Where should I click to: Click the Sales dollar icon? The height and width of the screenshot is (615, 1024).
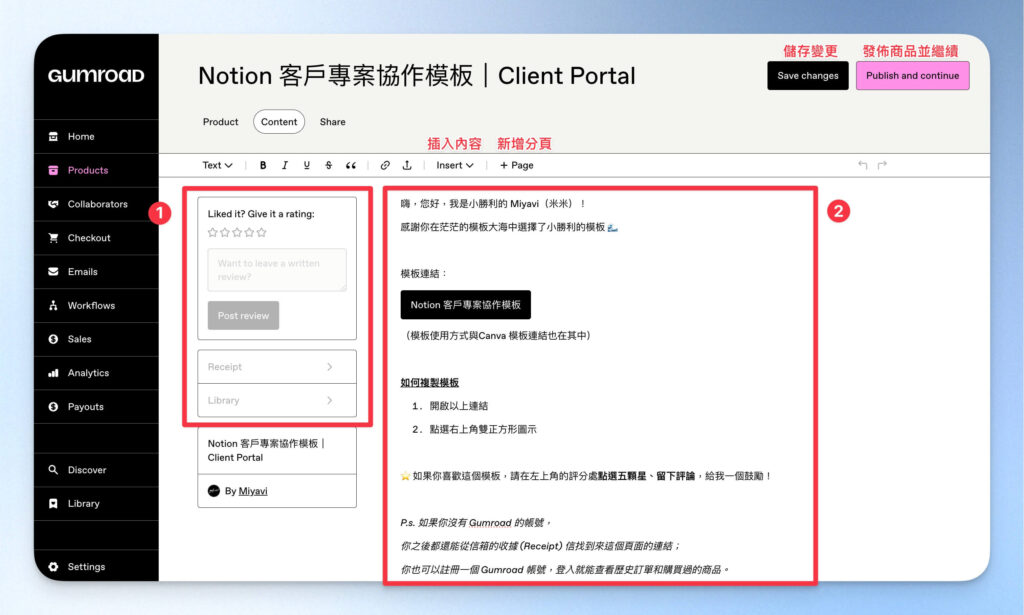[x=54, y=339]
